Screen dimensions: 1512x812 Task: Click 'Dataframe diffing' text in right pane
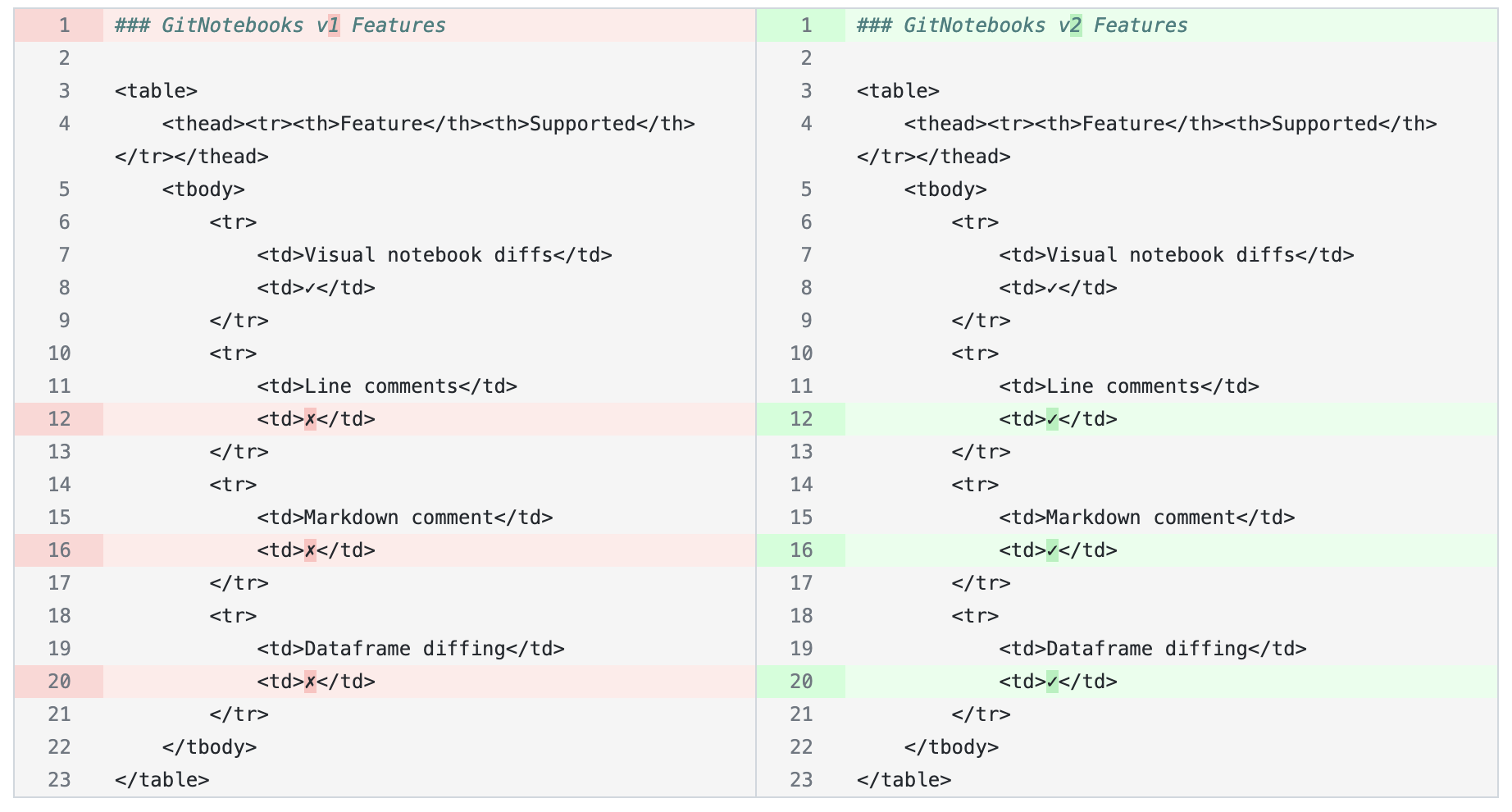1146,649
